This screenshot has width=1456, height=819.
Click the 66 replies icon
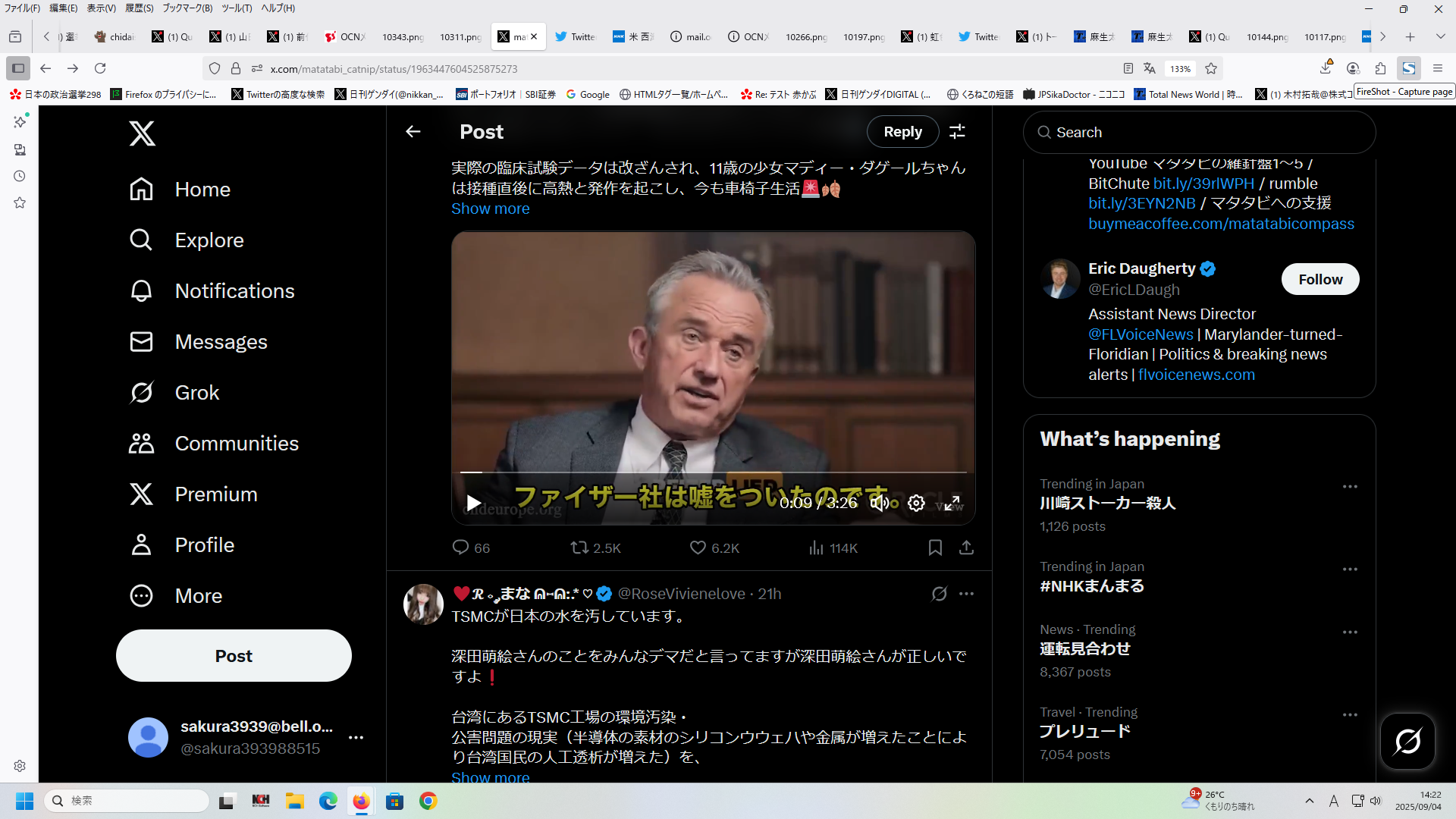click(460, 548)
